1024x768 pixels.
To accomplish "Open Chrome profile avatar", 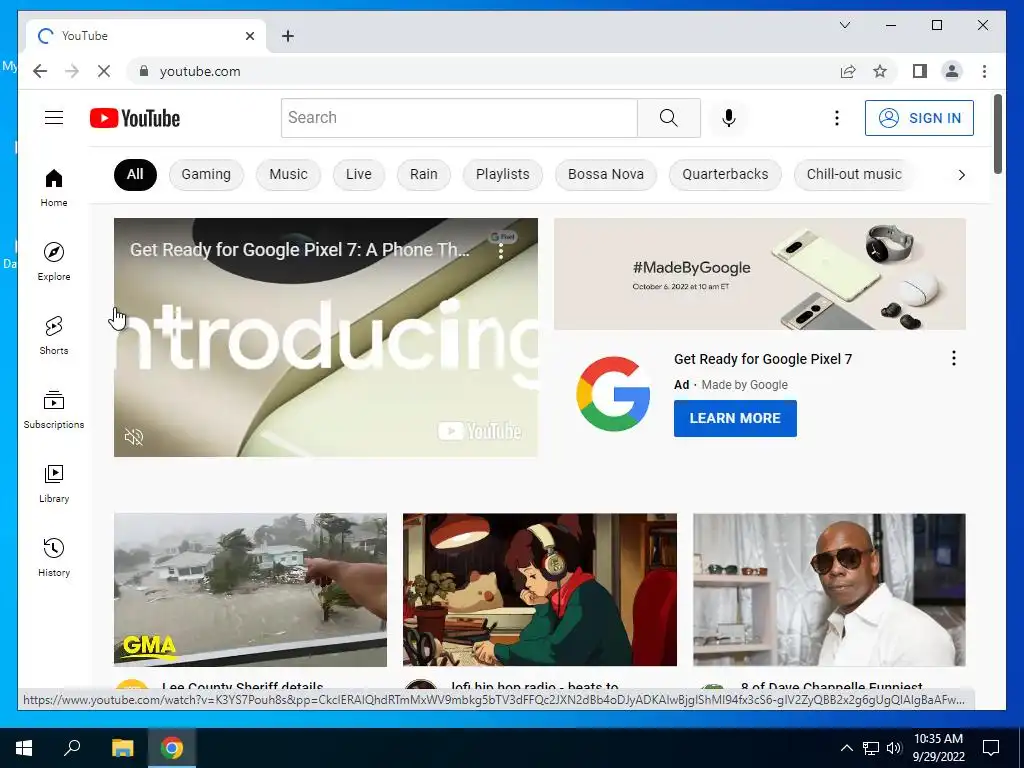I will 952,71.
